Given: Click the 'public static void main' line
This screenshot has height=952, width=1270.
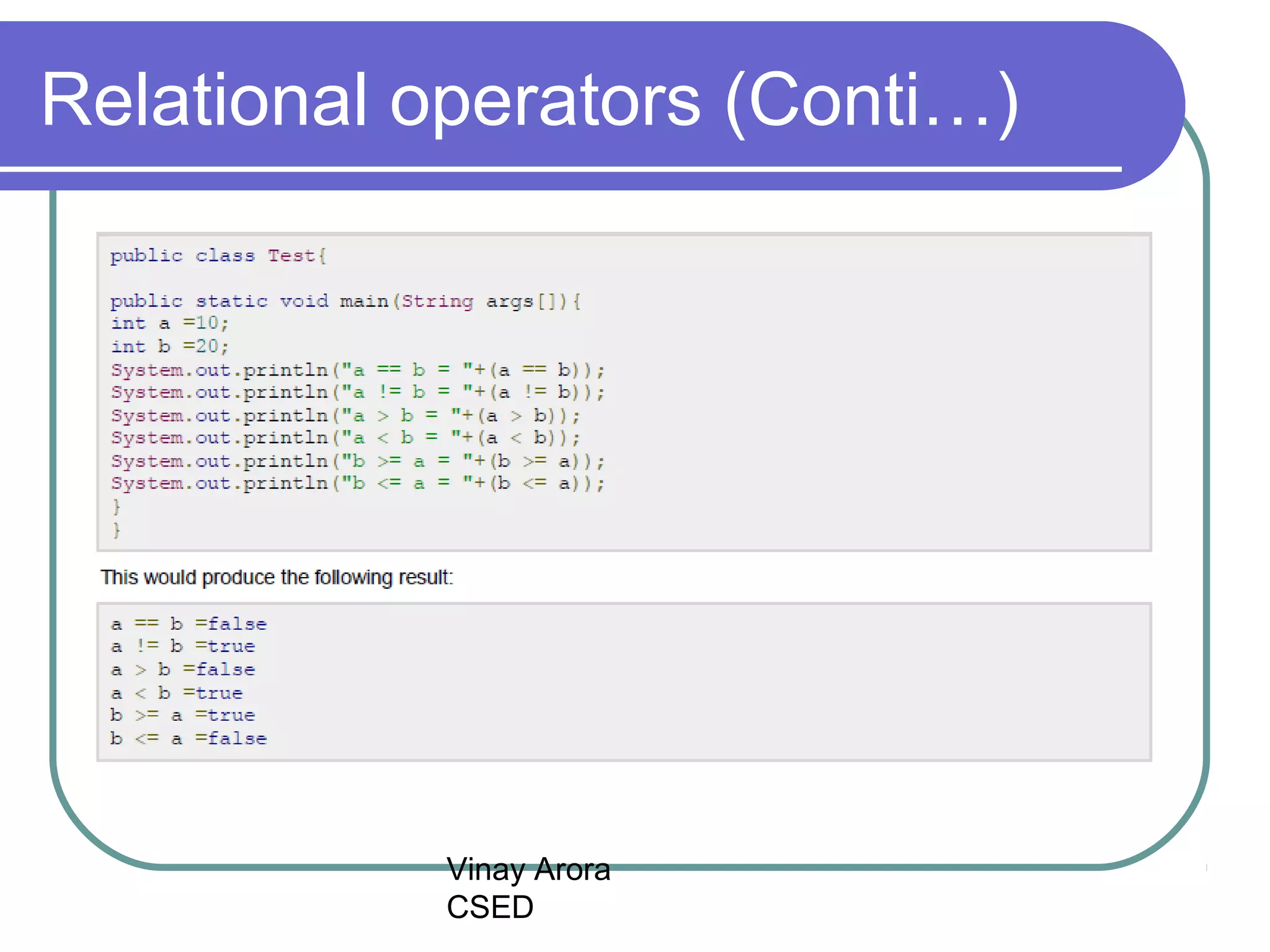Looking at the screenshot, I should click(x=345, y=302).
